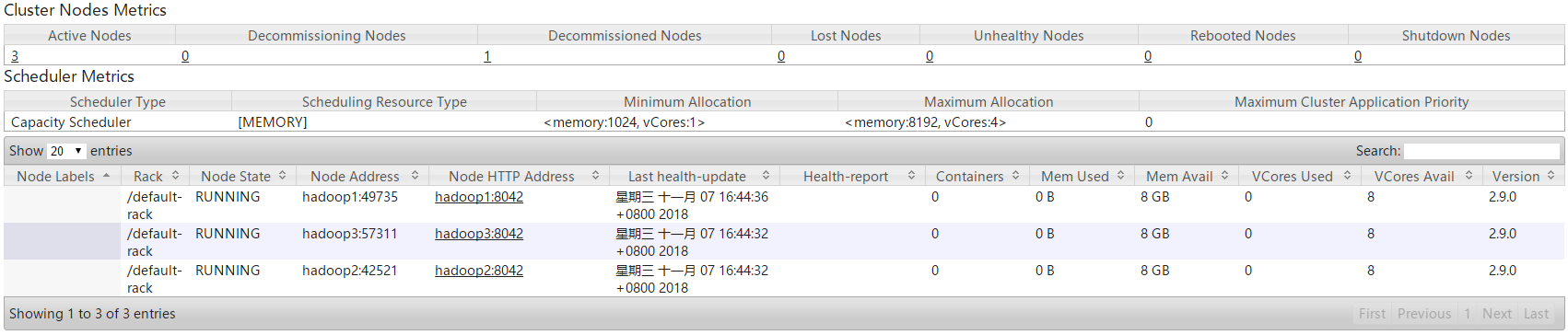Click Node Address column sort icon

[x=415, y=176]
